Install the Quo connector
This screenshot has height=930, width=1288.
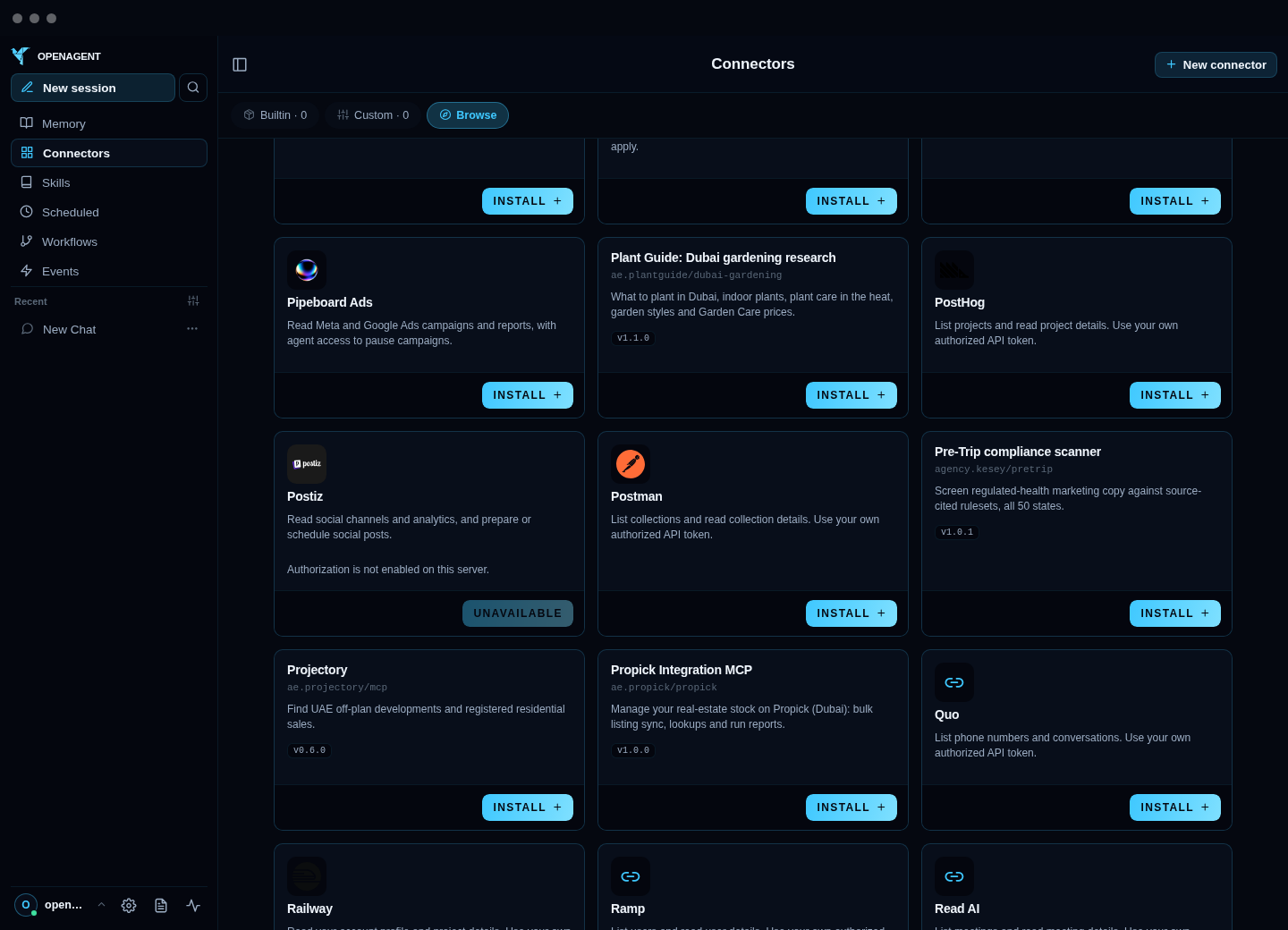(1175, 807)
